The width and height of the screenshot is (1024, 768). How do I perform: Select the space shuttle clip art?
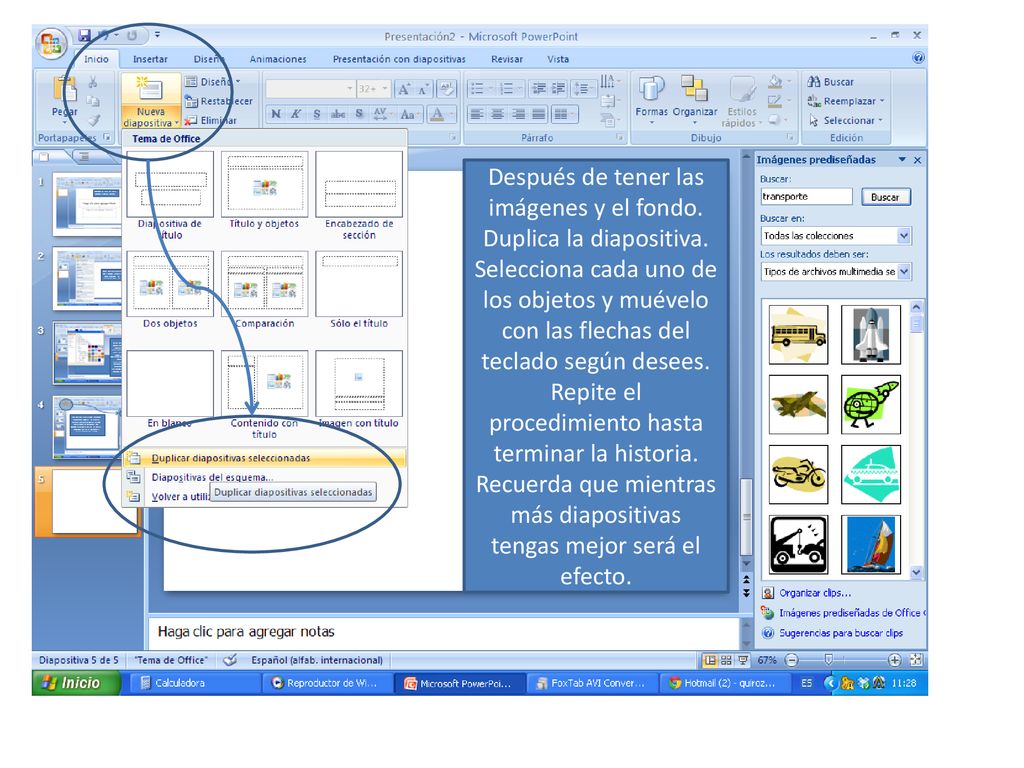pyautogui.click(x=871, y=334)
